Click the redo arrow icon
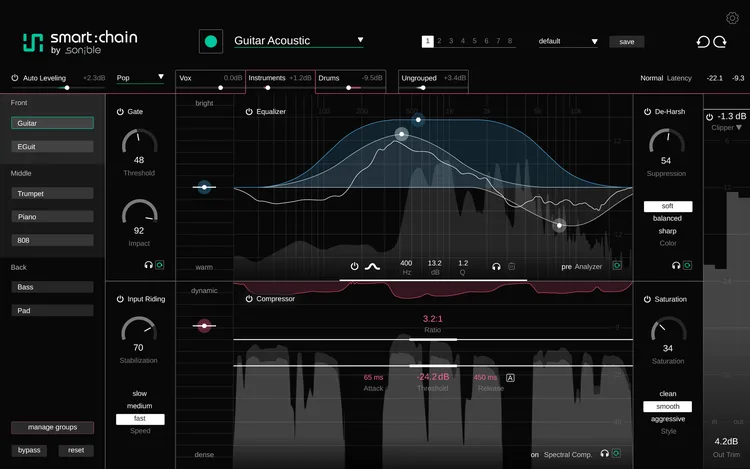Screen dimensions: 750x469 click(720, 42)
